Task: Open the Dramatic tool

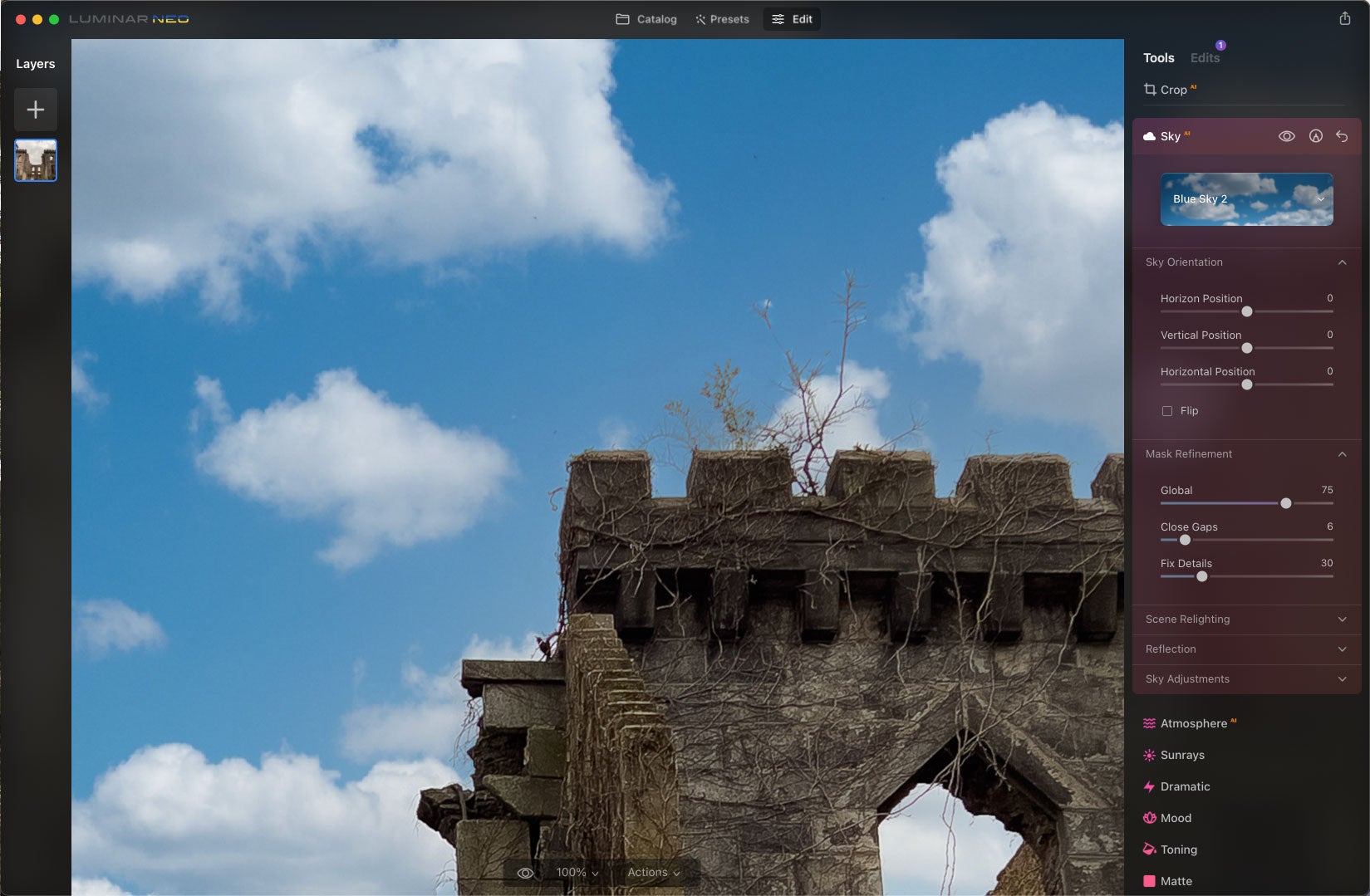Action: click(x=1185, y=786)
